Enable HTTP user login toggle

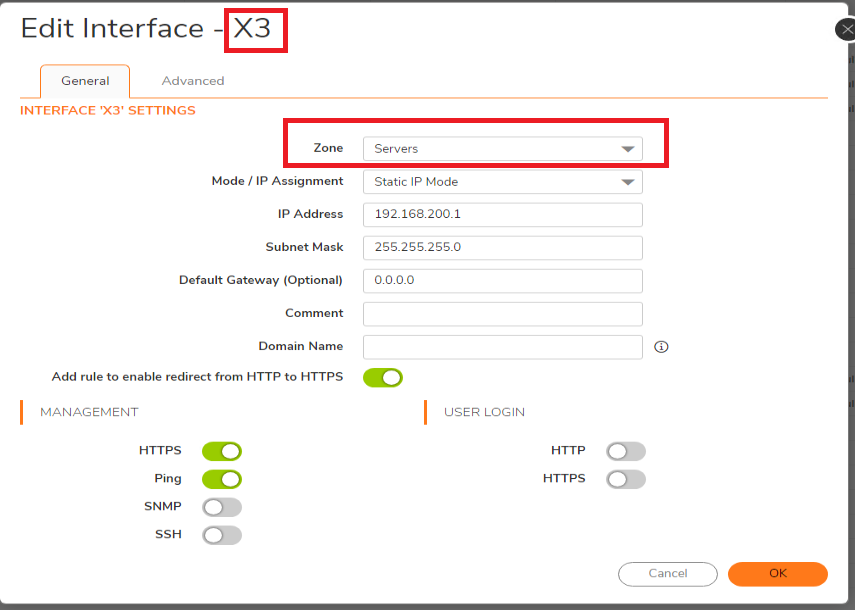tap(626, 451)
